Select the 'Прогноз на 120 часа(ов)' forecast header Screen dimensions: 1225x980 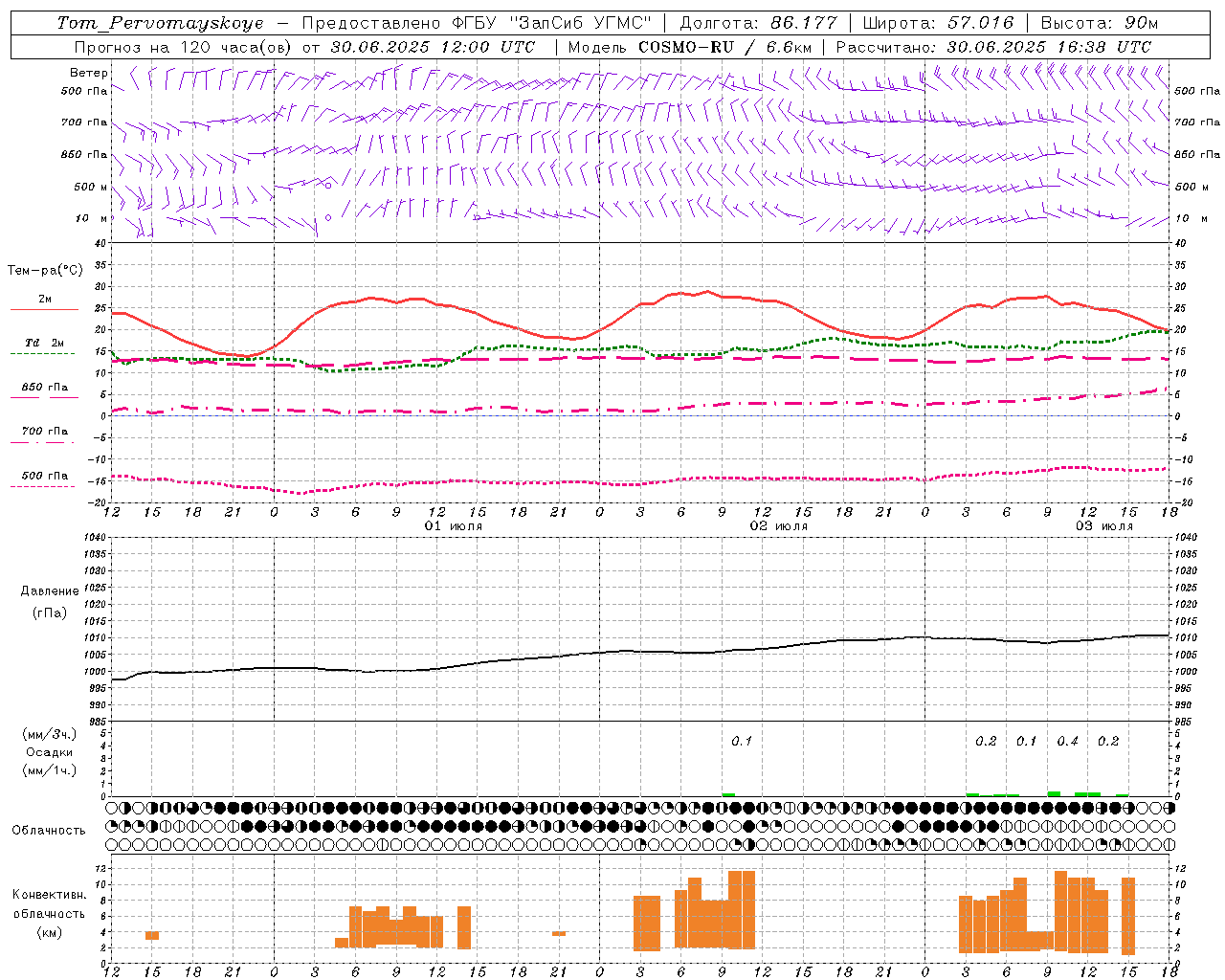184,47
